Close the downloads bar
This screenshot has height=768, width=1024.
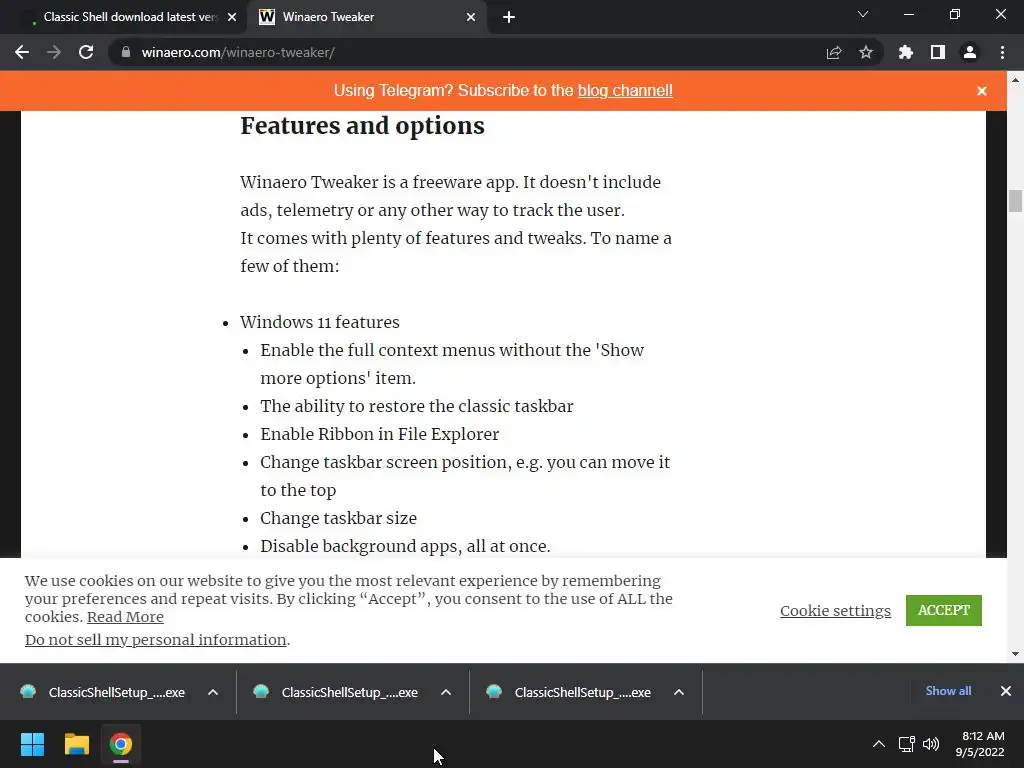coord(1006,691)
